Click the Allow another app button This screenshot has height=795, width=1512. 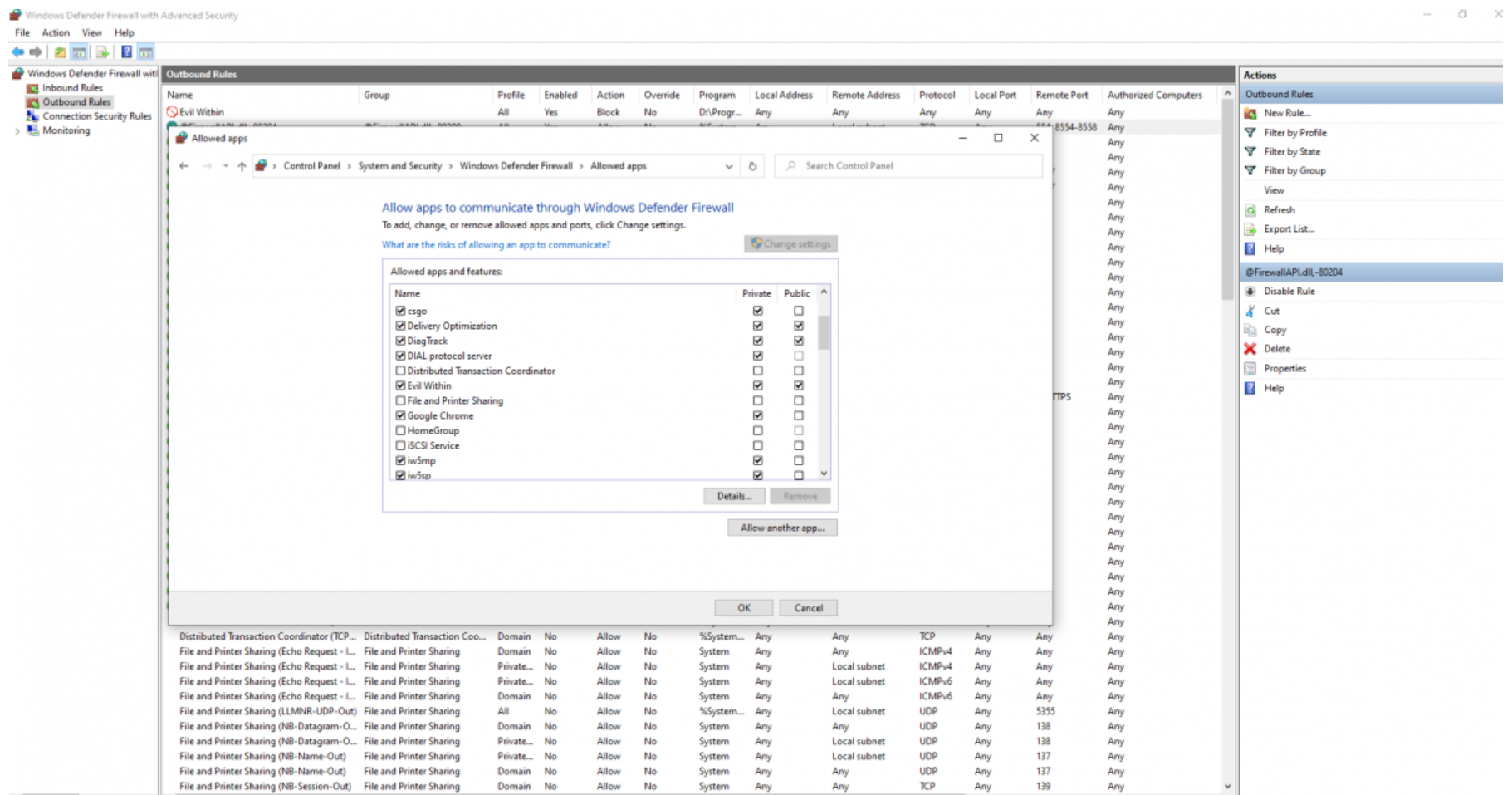[x=781, y=528]
